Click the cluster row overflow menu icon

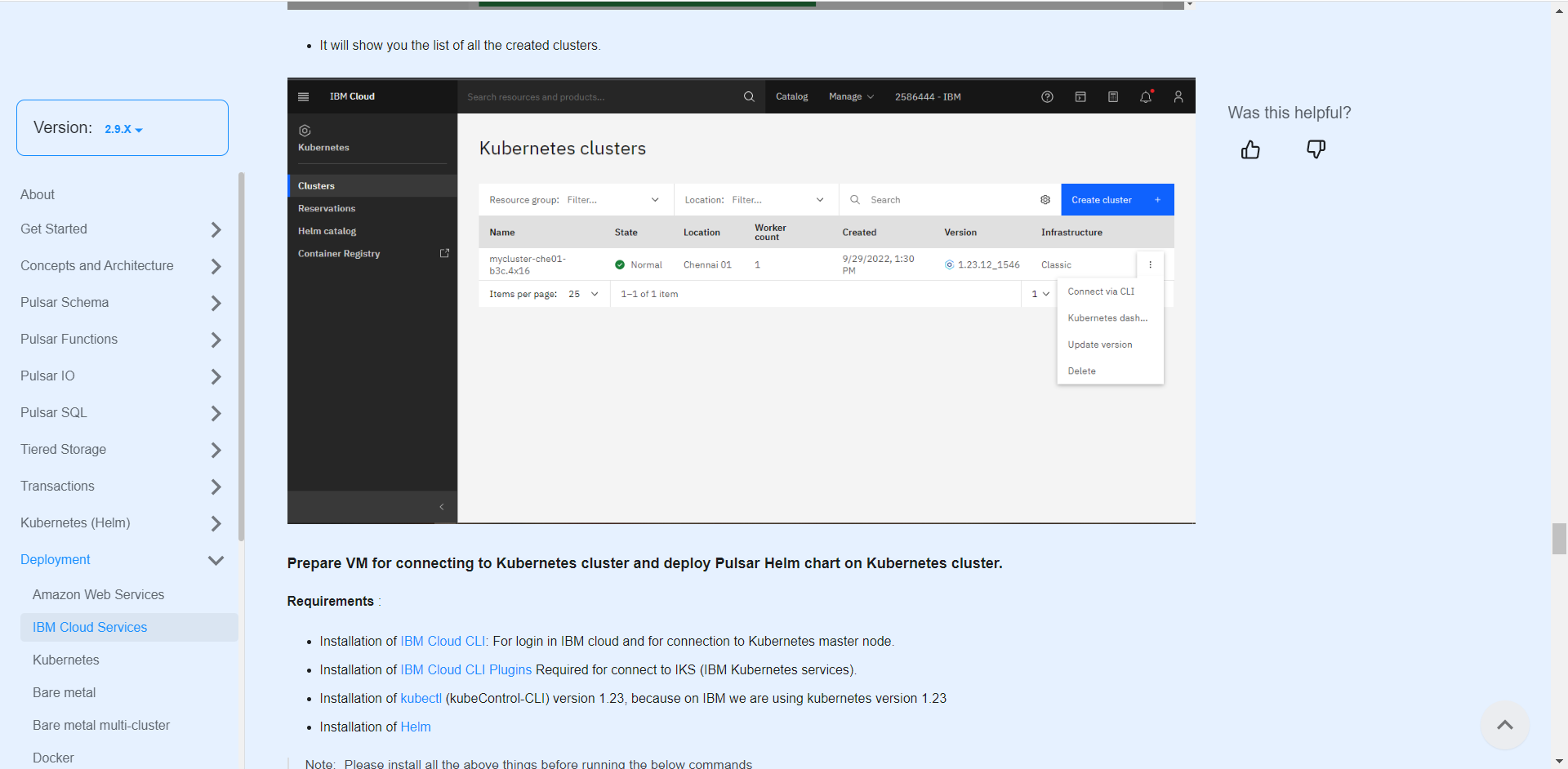coord(1150,264)
